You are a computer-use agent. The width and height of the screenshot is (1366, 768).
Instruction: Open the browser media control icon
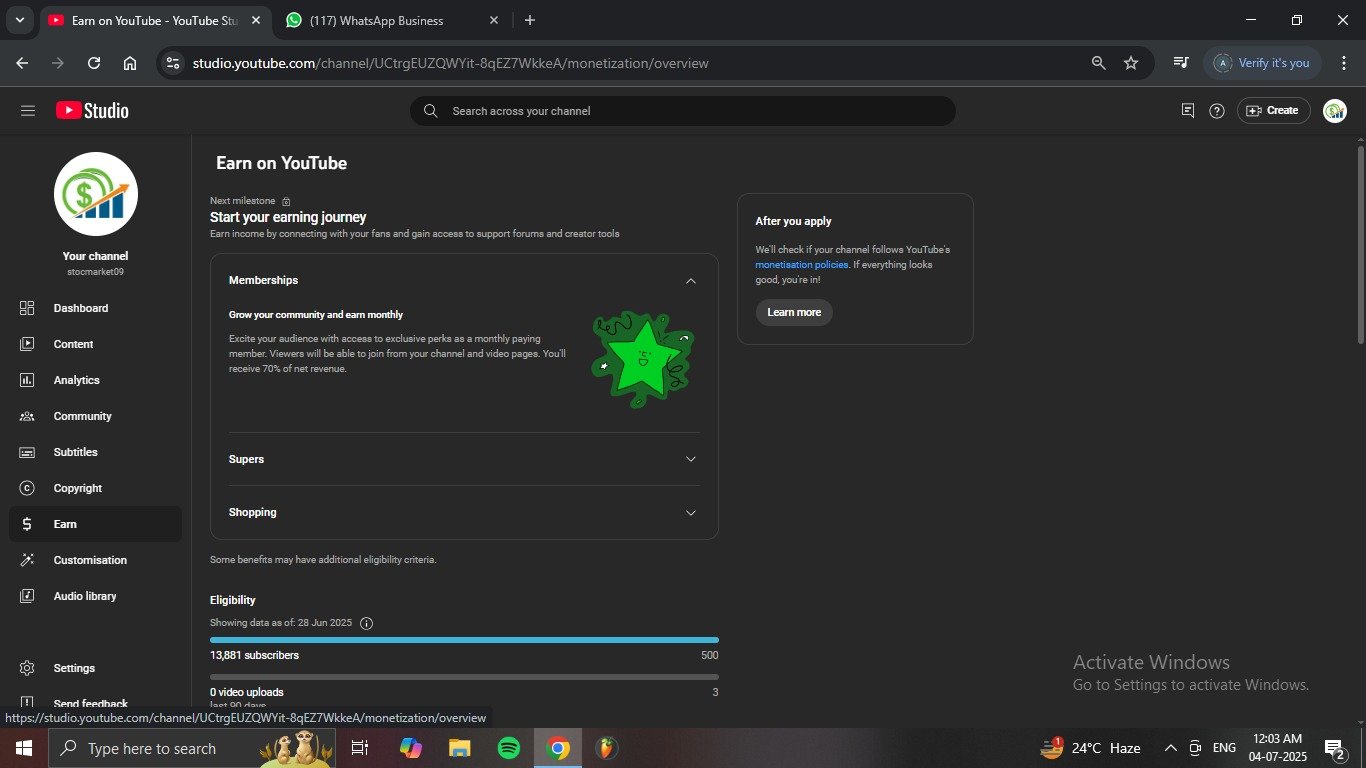[x=1181, y=63]
